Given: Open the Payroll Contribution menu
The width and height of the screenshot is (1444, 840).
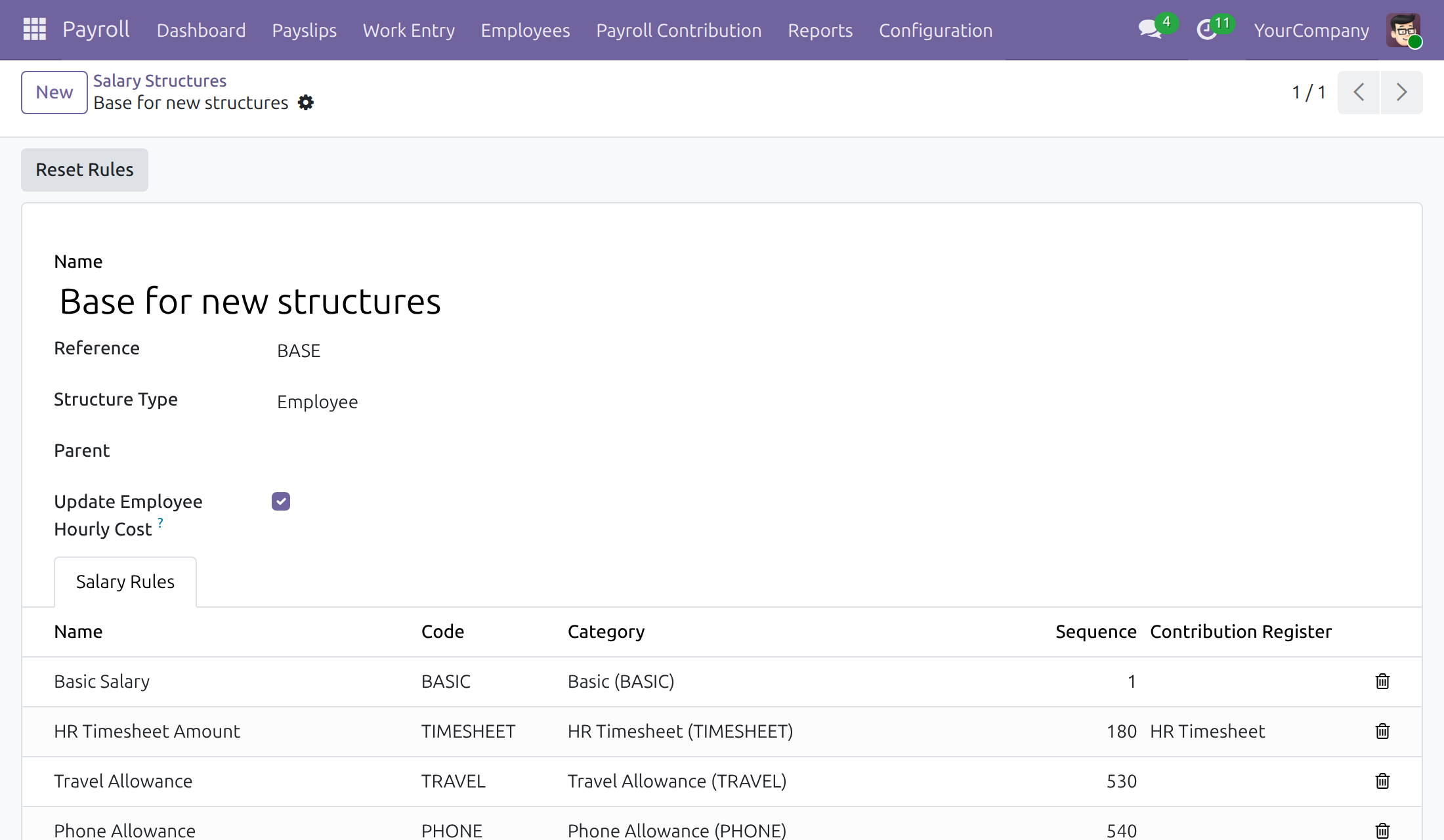Looking at the screenshot, I should click(x=679, y=30).
